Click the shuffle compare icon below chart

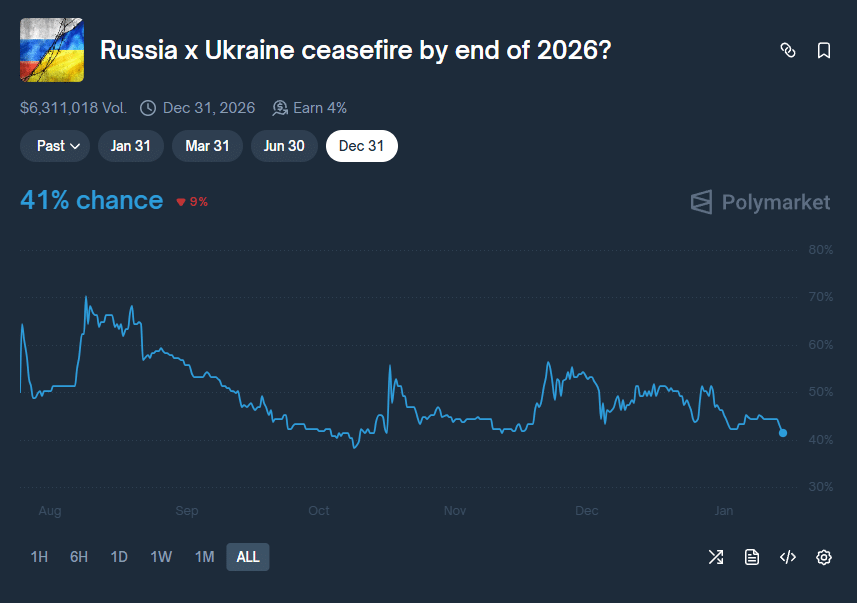(716, 557)
